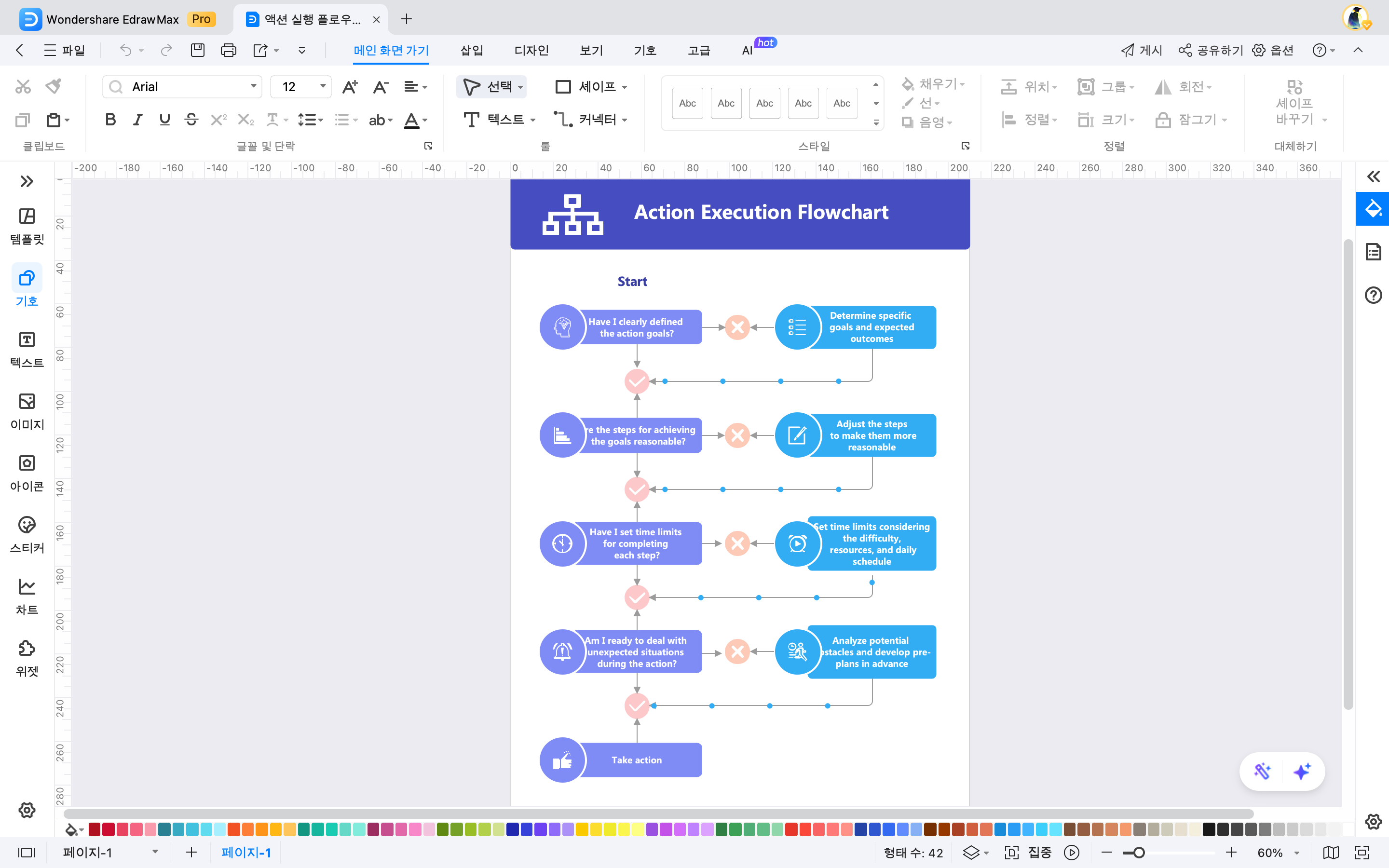Switch to the 삽입 insert tab
The height and width of the screenshot is (868, 1389).
coord(471,51)
